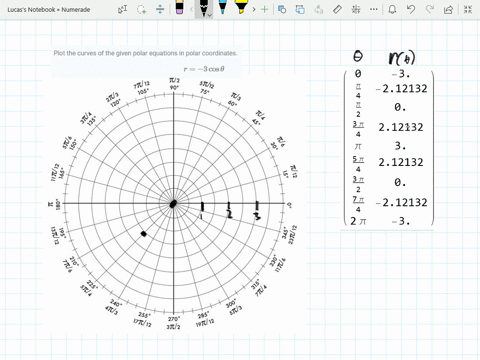Toggle ink to shape conversion
The height and width of the screenshot is (360, 480).
[300, 9]
